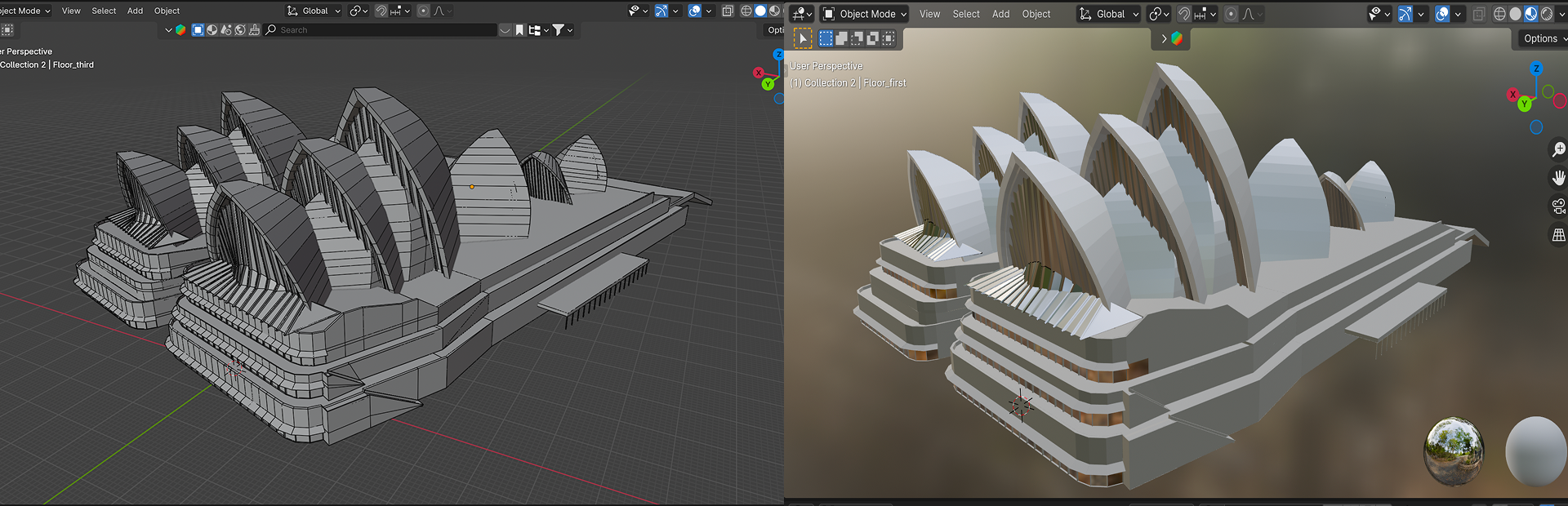Open Add menu in right viewport
This screenshot has width=1568, height=506.
pos(1000,14)
